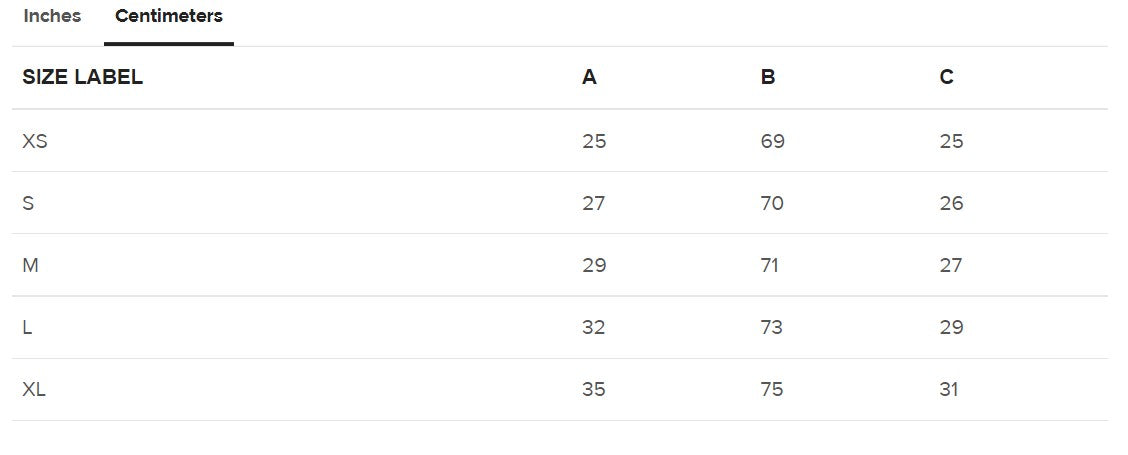Click value 69 in the XS row
This screenshot has height=455, width=1128.
(772, 141)
